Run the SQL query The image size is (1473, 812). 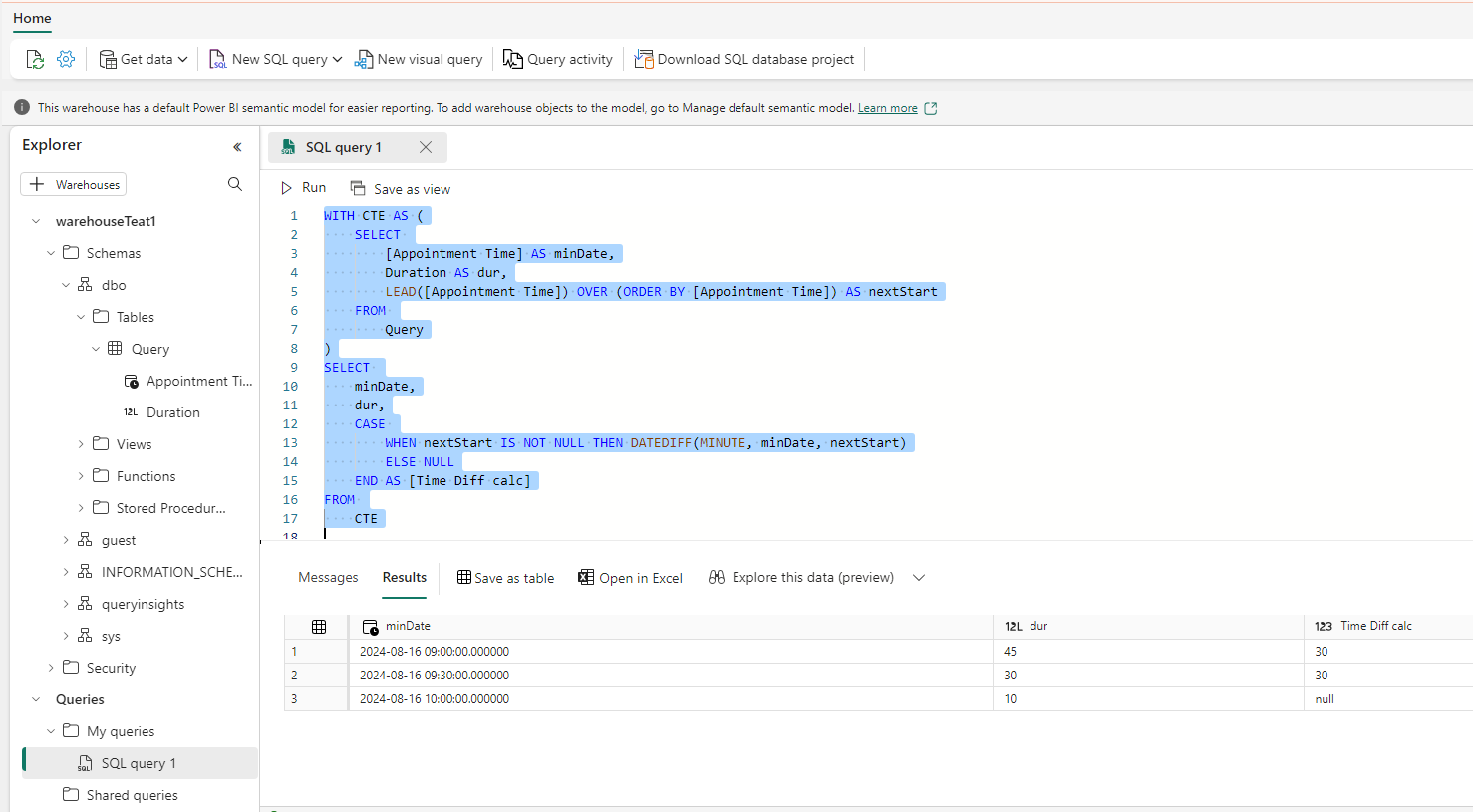coord(303,188)
